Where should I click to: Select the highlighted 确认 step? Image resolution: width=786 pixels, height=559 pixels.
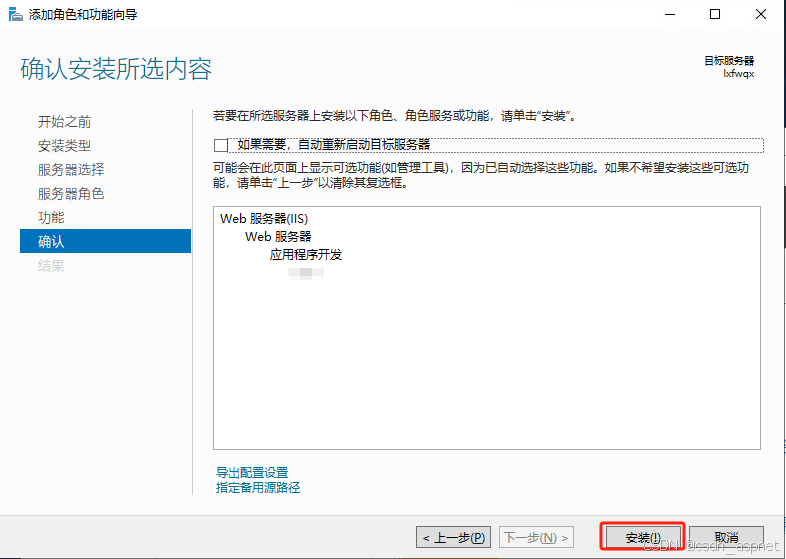point(105,241)
